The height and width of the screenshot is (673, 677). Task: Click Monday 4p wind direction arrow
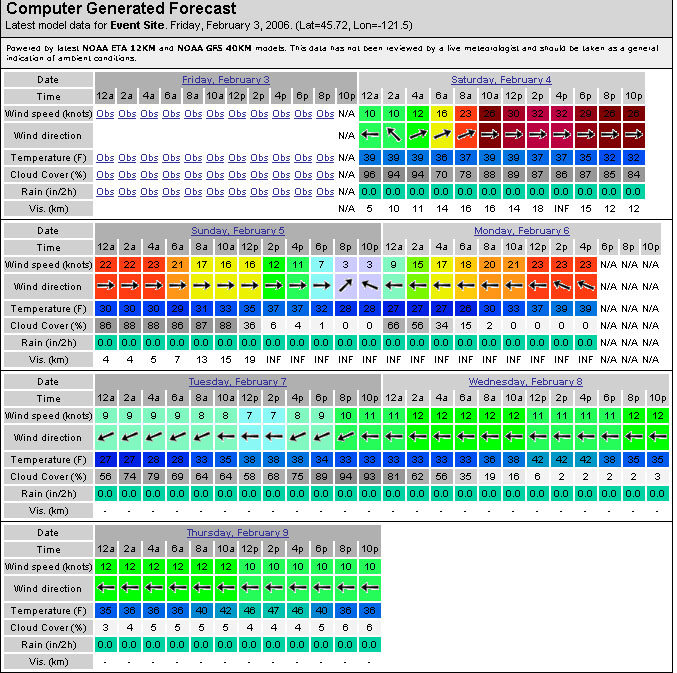pyautogui.click(x=586, y=286)
